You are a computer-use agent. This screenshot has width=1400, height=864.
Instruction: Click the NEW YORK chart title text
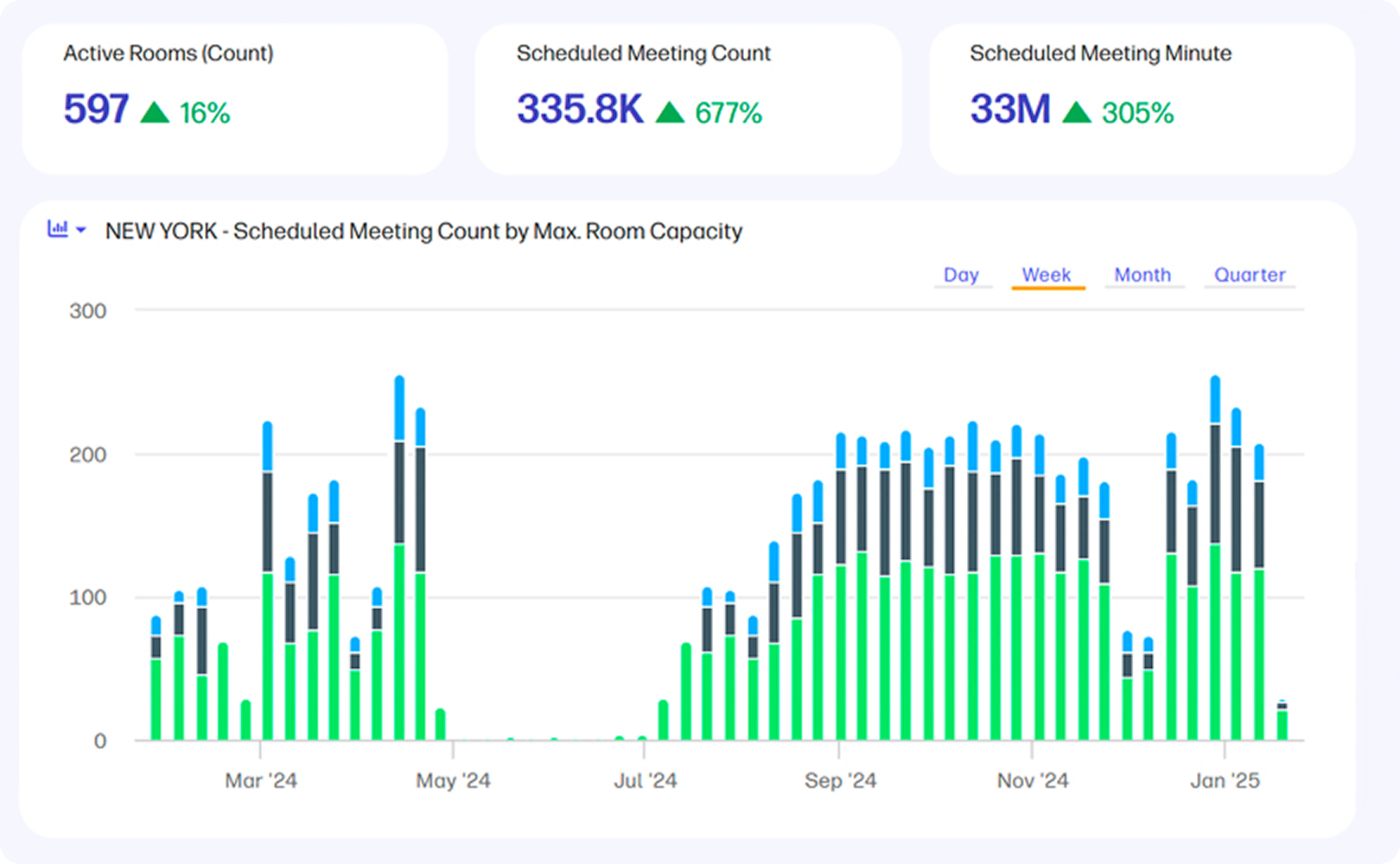pyautogui.click(x=423, y=232)
